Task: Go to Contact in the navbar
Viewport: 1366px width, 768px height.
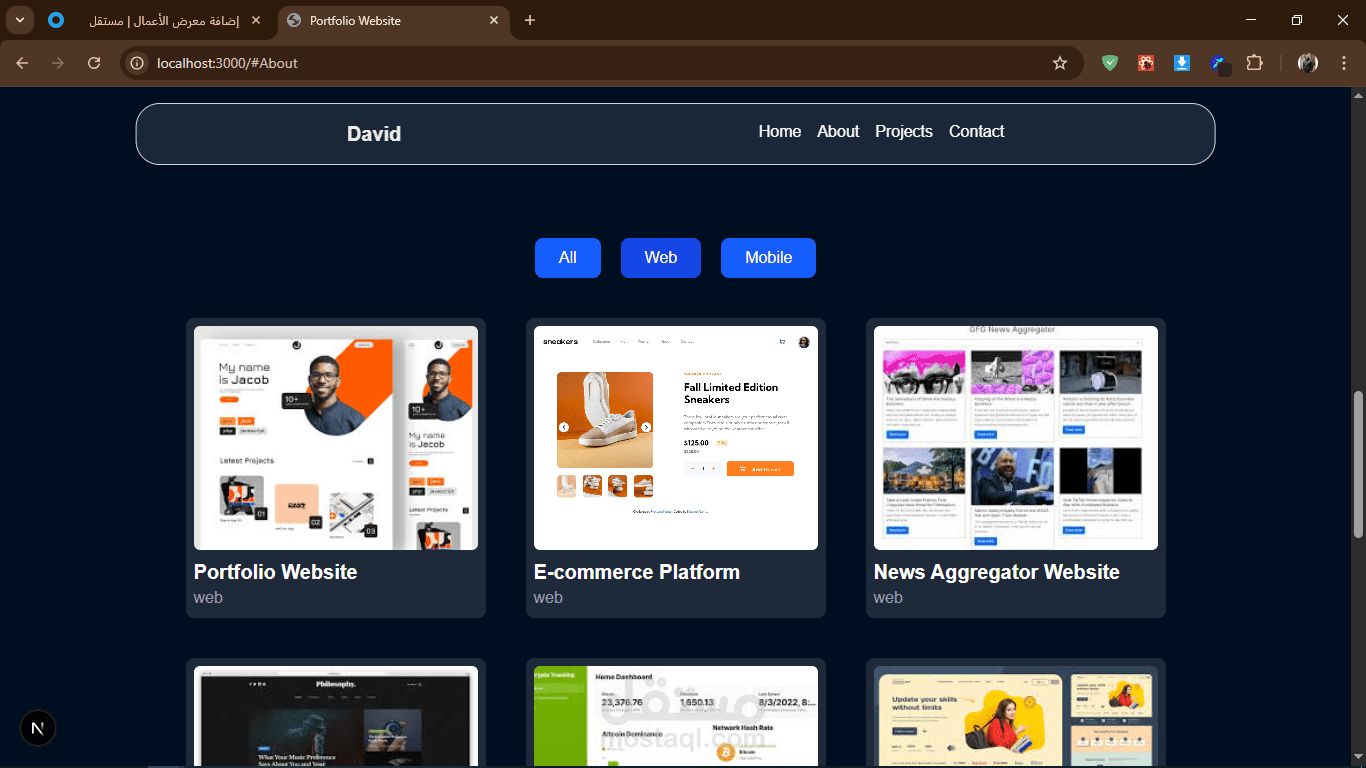Action: click(977, 132)
